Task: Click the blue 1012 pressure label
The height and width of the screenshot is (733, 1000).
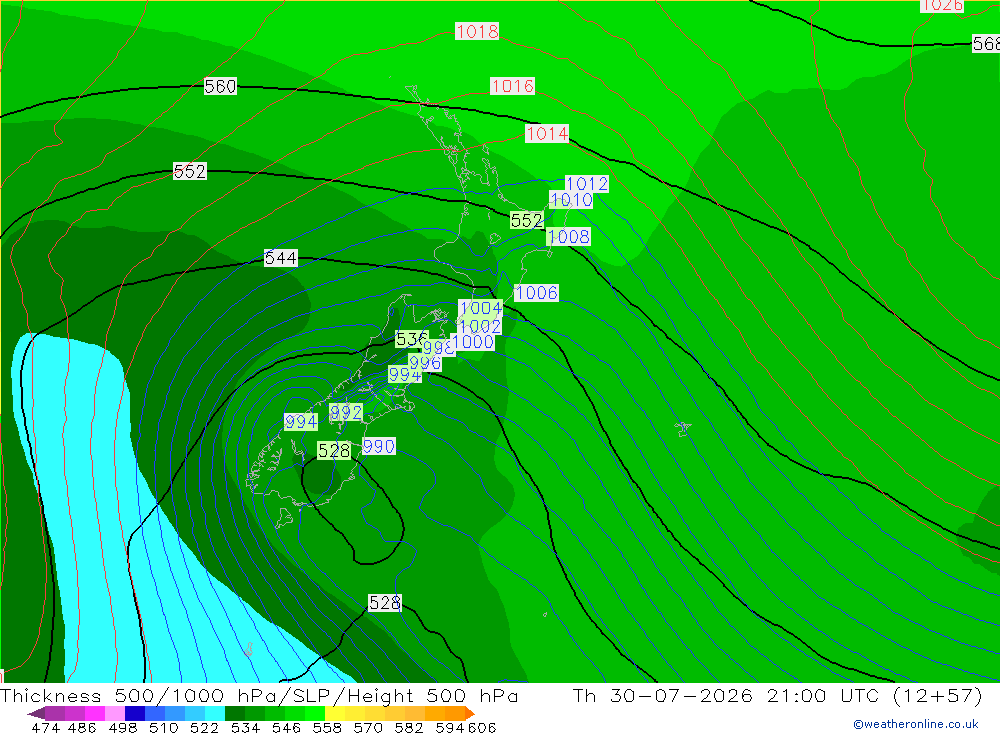Action: 587,184
